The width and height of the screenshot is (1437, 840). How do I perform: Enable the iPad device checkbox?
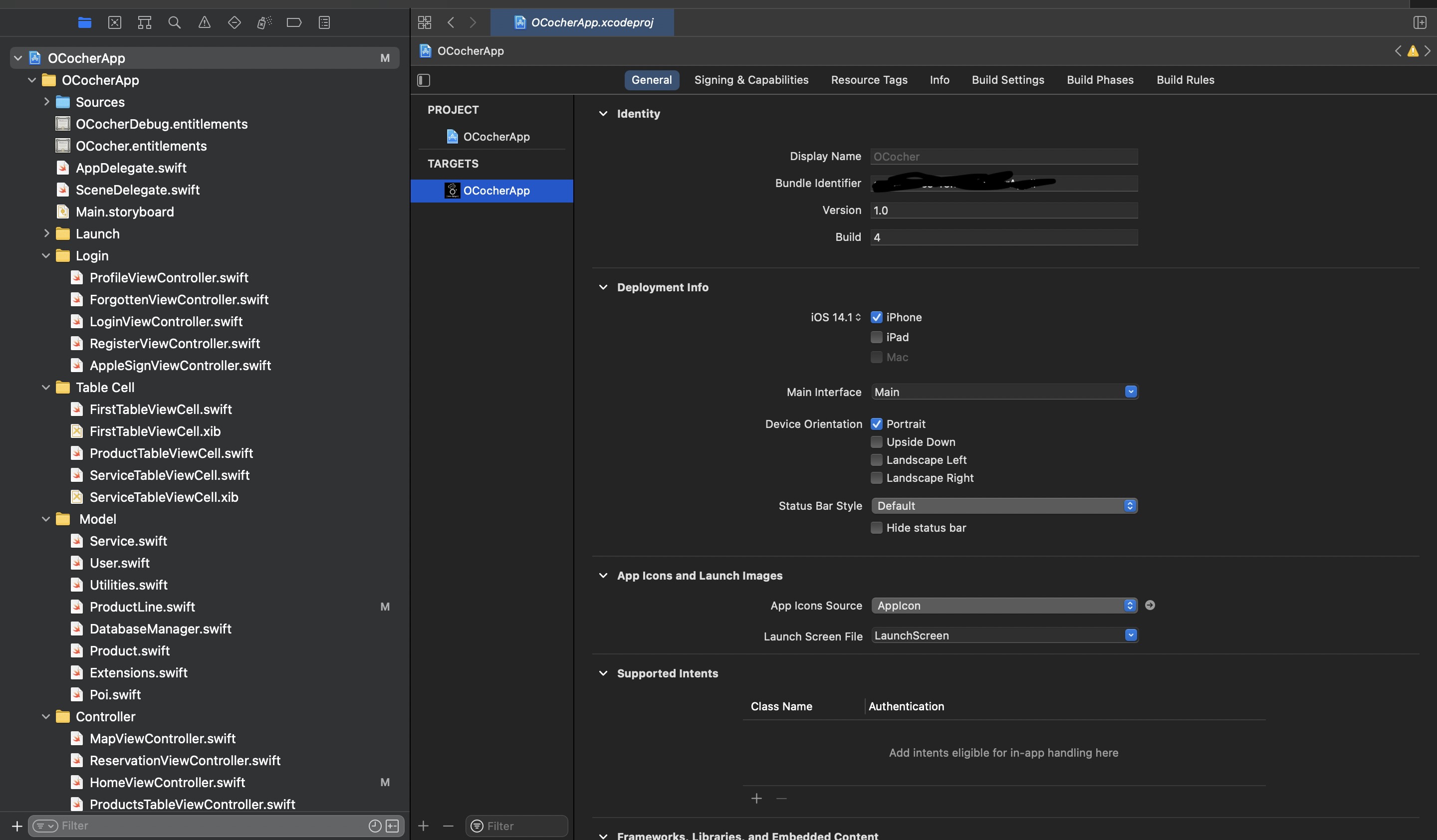click(877, 337)
